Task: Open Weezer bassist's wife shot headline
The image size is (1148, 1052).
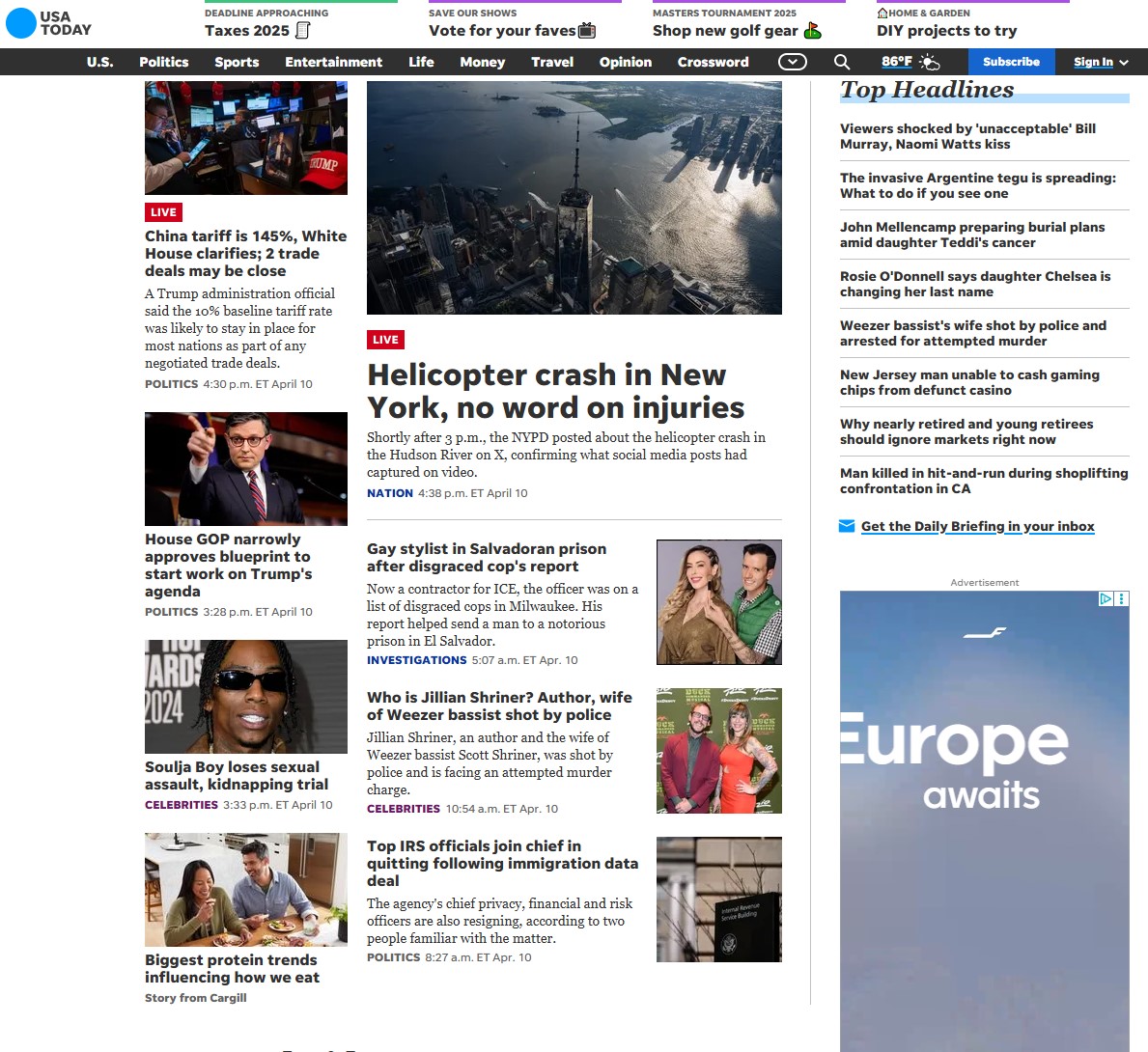Action: [x=973, y=333]
